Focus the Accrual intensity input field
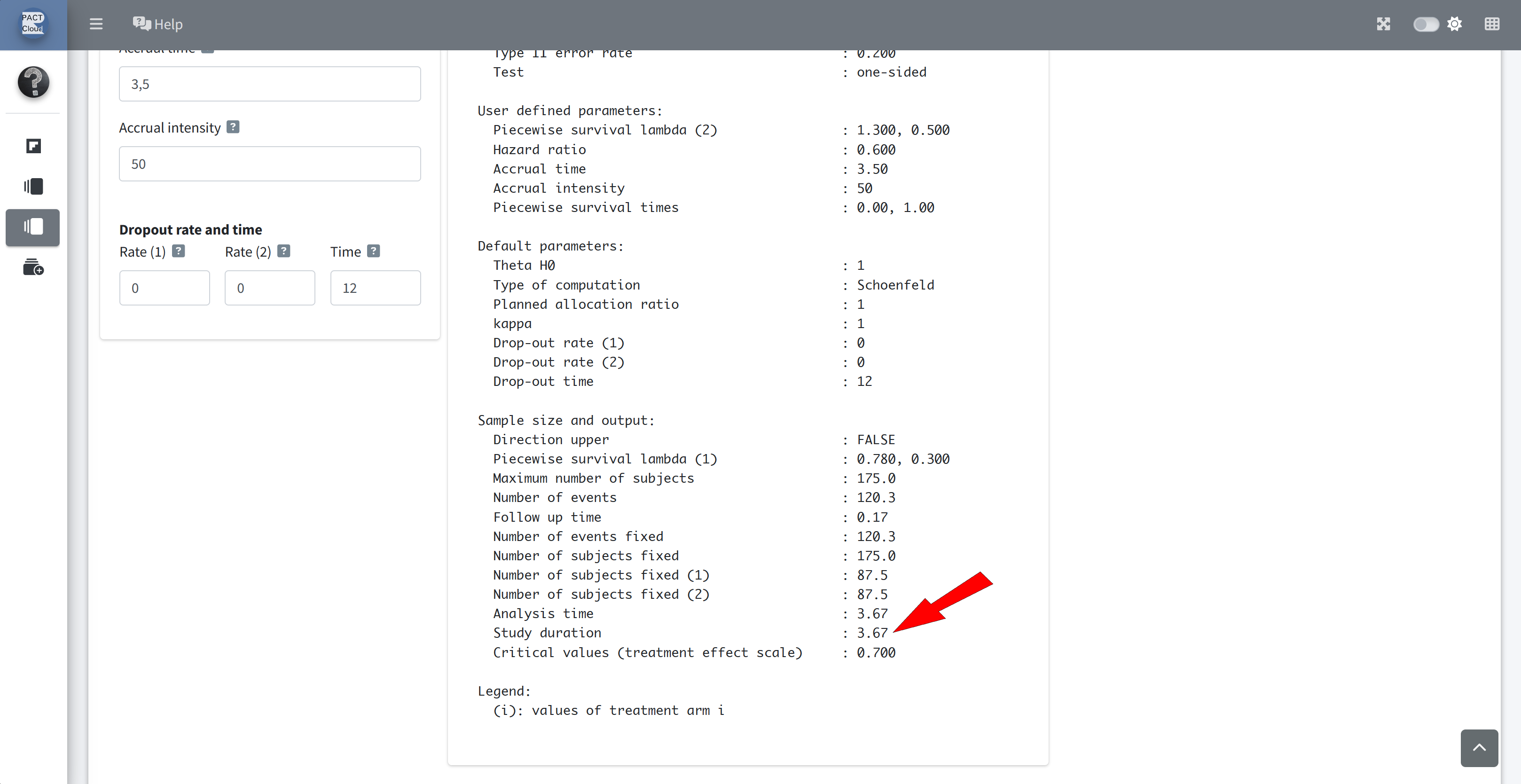 coord(270,164)
